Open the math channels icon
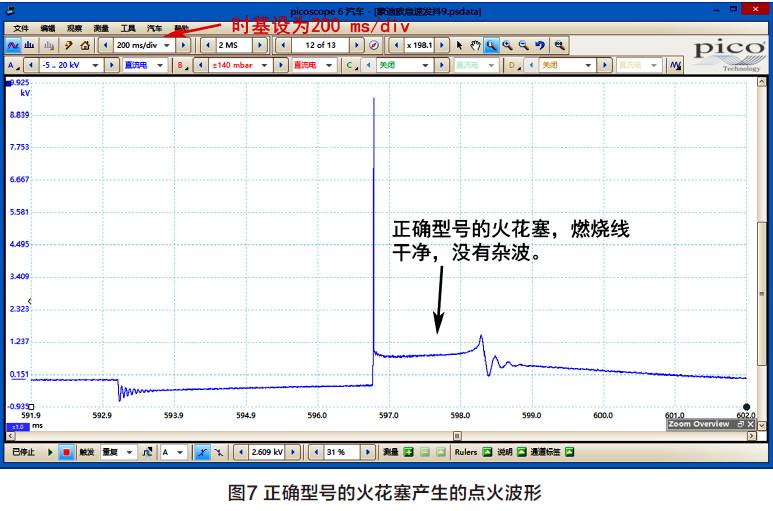 point(675,65)
